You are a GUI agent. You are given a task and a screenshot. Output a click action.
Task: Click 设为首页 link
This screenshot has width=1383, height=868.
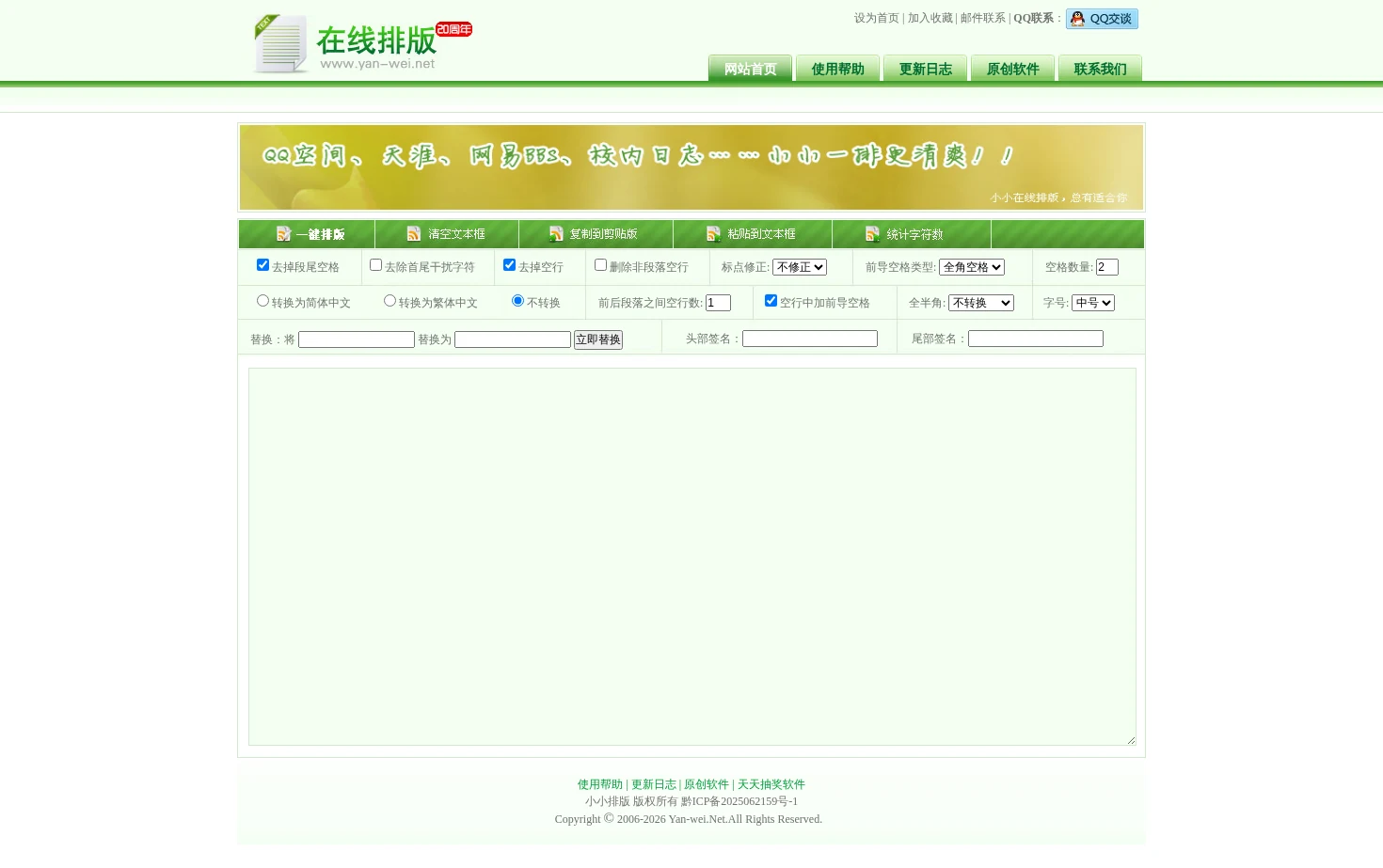[877, 18]
